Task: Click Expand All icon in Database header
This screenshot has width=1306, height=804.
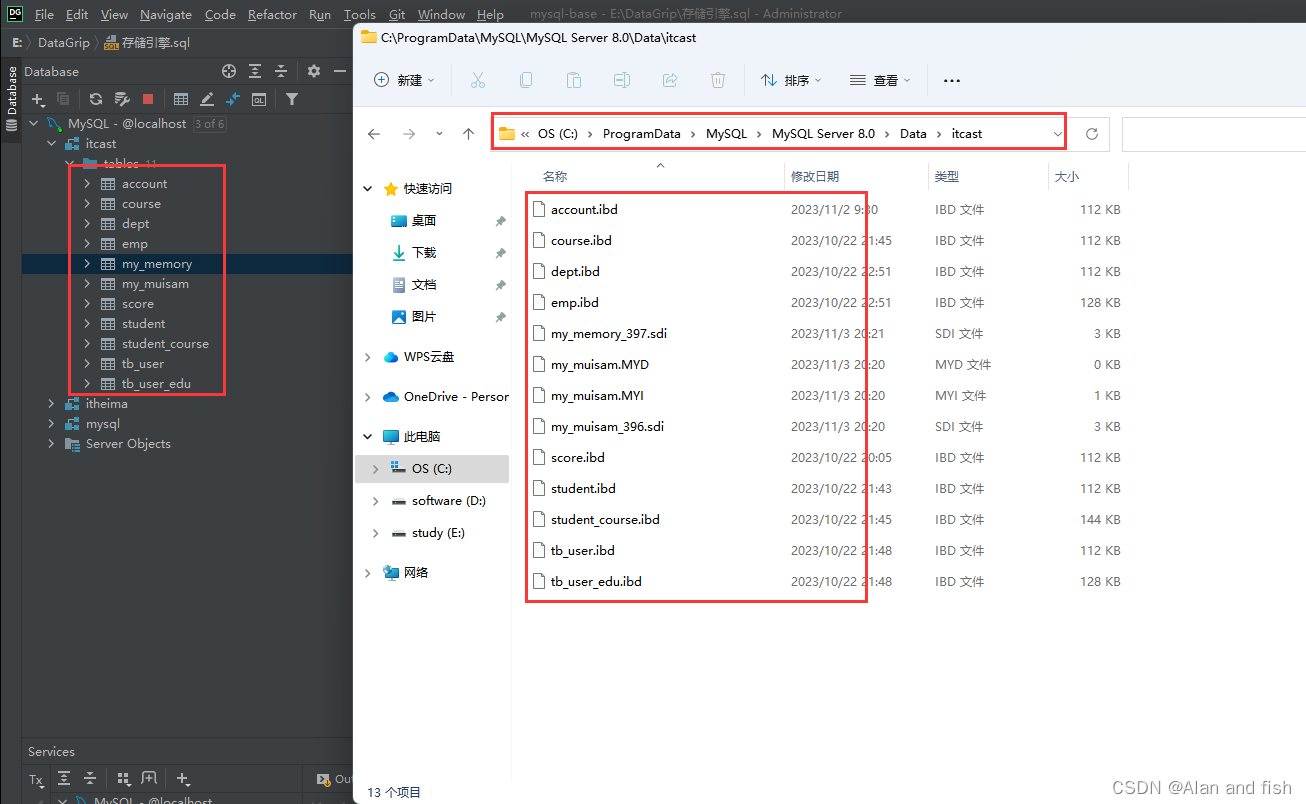Action: pos(255,71)
